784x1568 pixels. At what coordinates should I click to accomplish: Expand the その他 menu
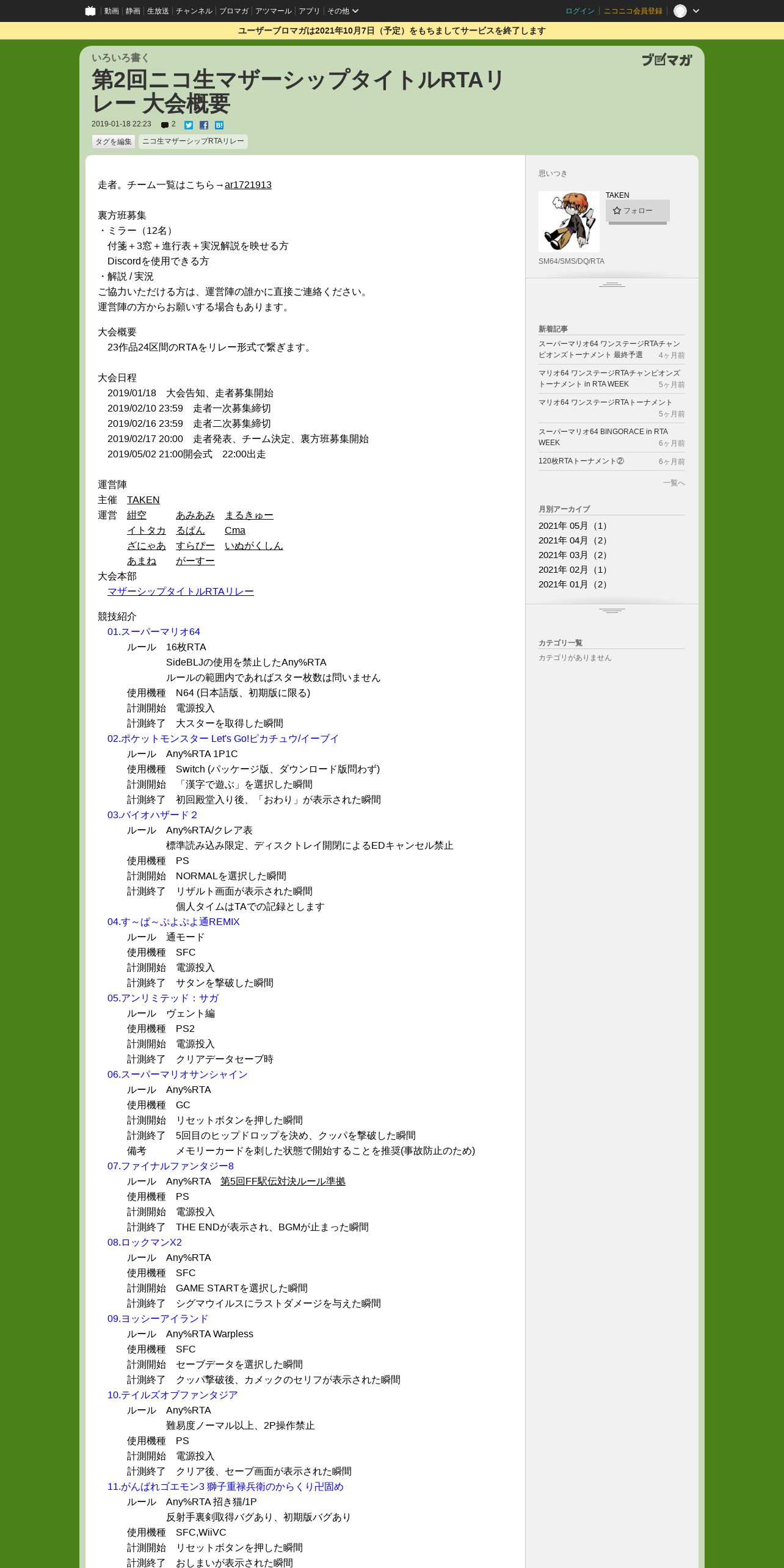[343, 11]
